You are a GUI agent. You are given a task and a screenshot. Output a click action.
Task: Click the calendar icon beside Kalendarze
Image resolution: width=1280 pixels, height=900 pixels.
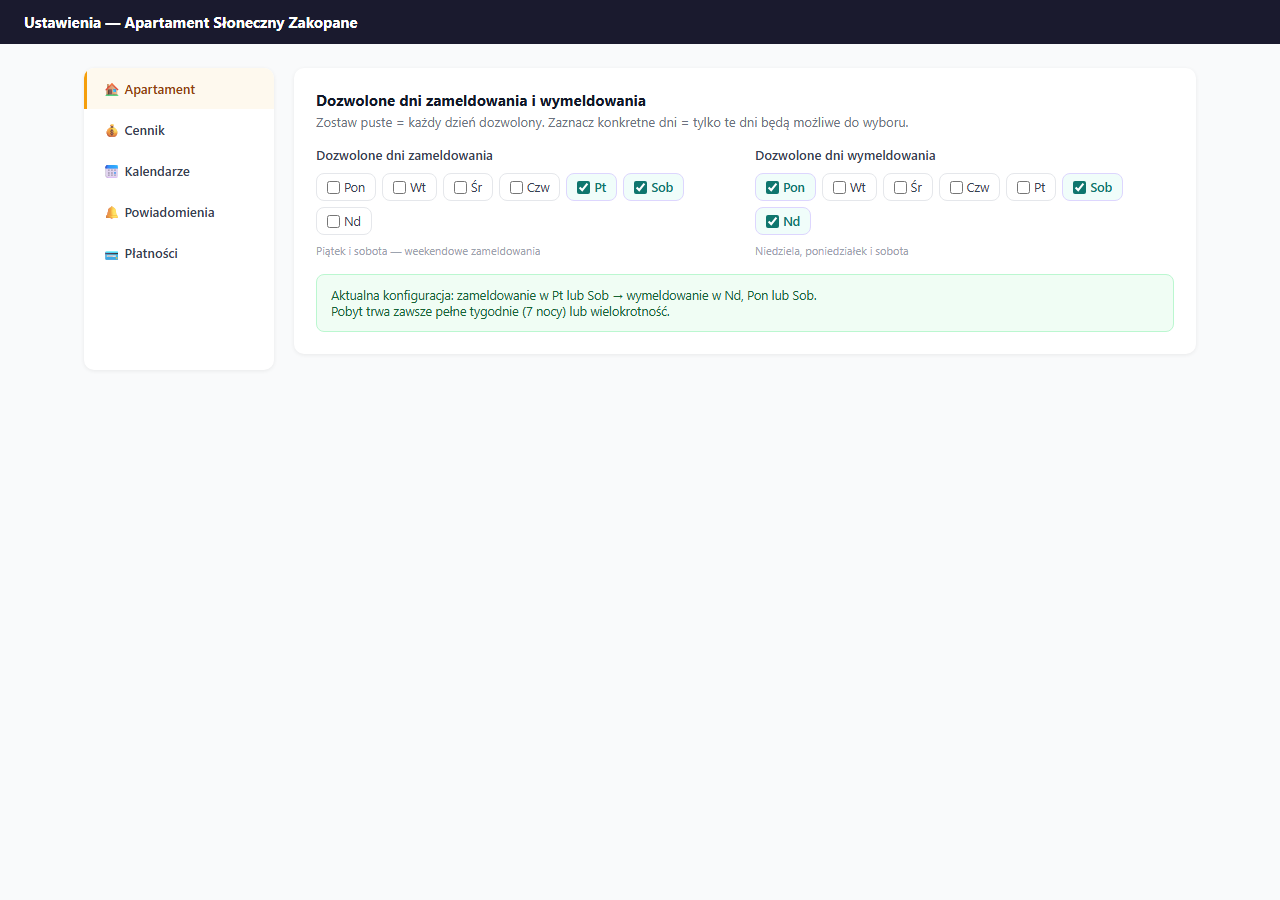click(x=111, y=171)
